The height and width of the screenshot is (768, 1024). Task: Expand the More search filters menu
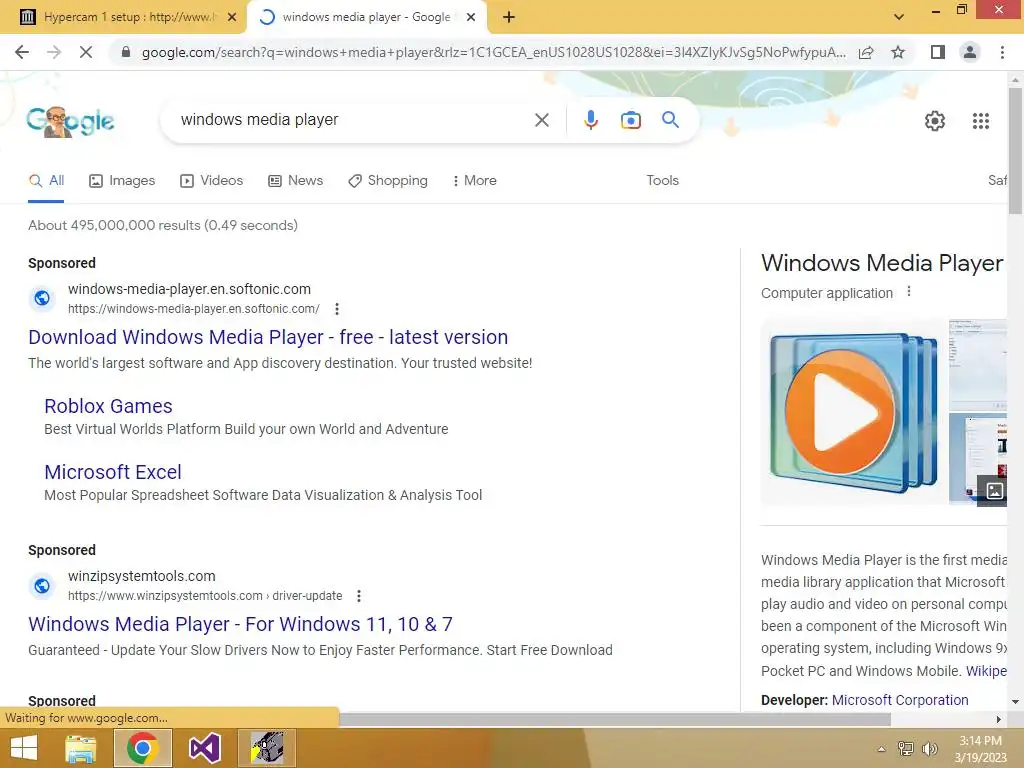tap(474, 181)
